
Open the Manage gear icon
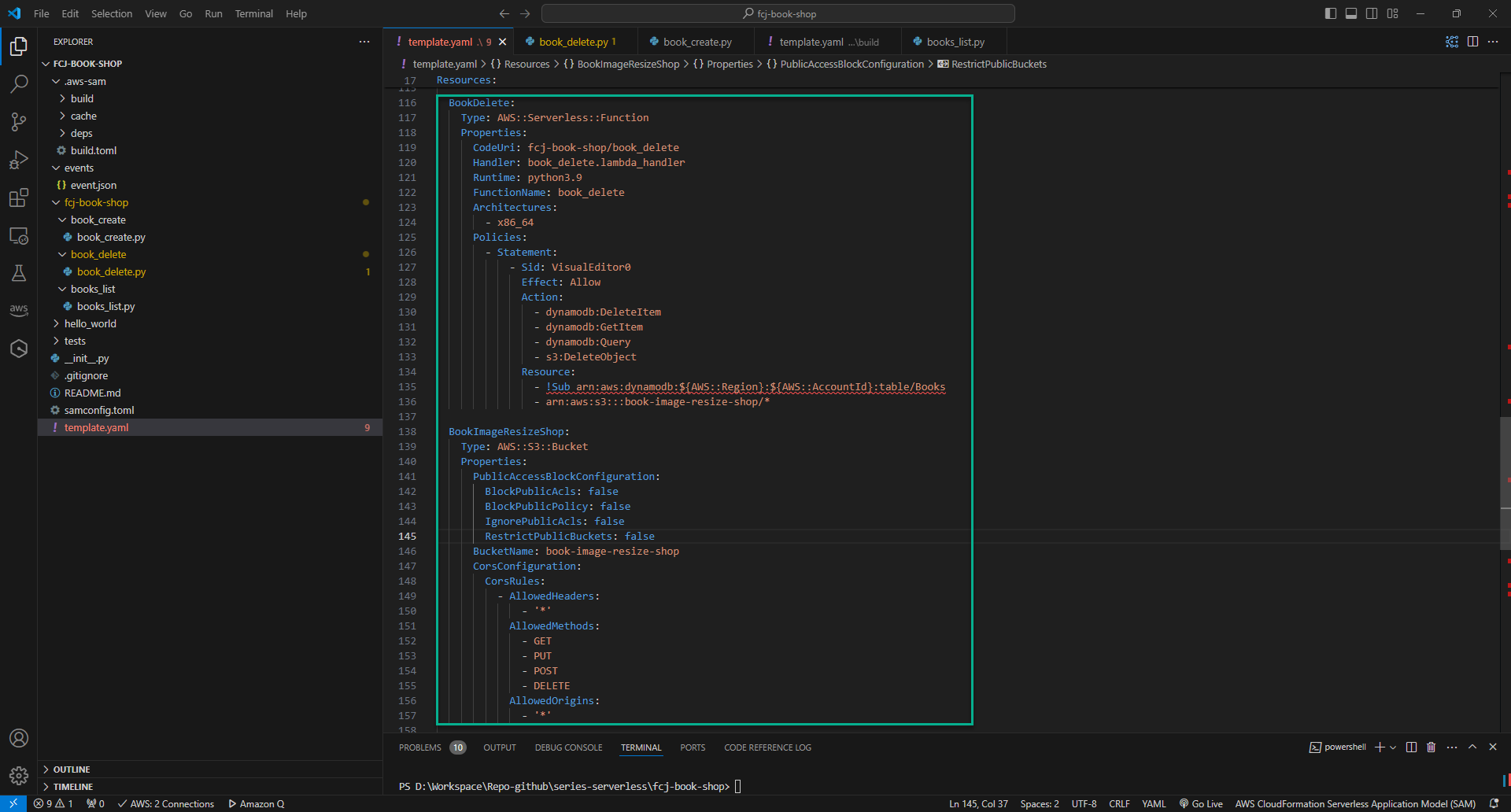click(x=19, y=776)
